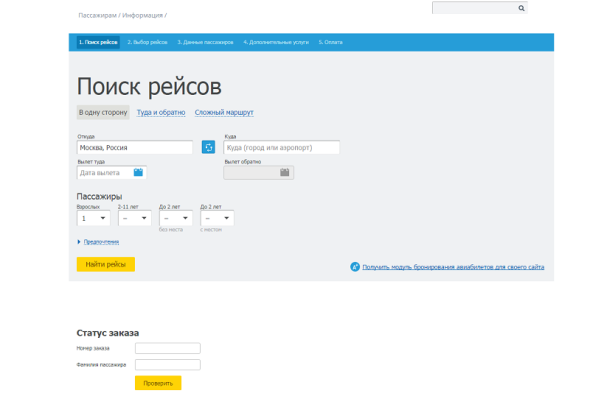Image resolution: width=590 pixels, height=396 pixels.
Task: Focus the 'Куда' destination field
Action: pyautogui.click(x=281, y=147)
